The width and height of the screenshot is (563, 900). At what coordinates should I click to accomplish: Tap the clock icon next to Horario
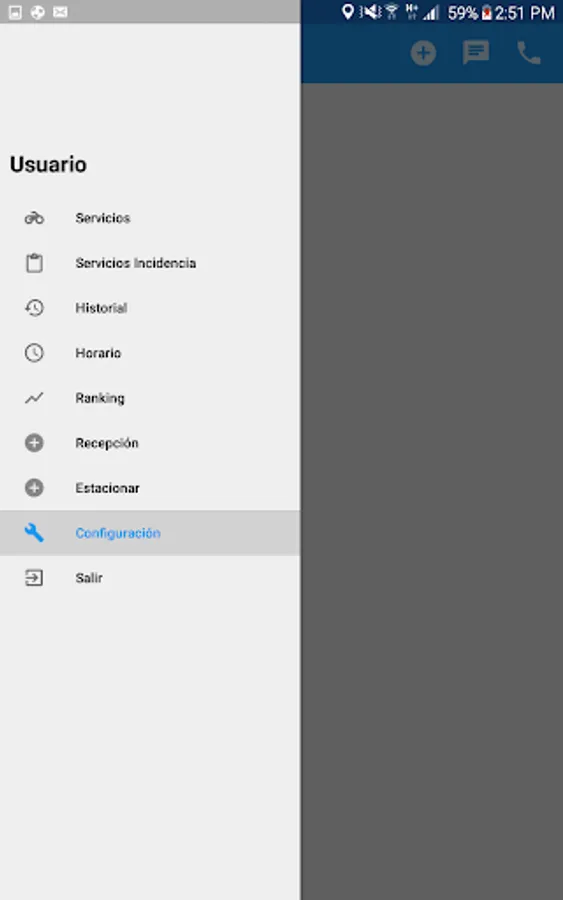[34, 352]
